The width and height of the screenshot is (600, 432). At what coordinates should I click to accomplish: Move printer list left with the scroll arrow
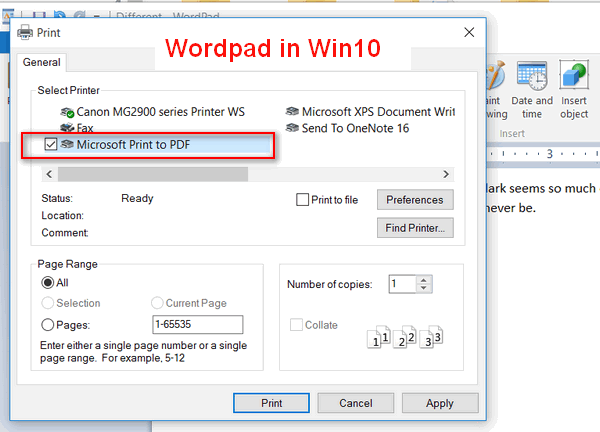[49, 174]
